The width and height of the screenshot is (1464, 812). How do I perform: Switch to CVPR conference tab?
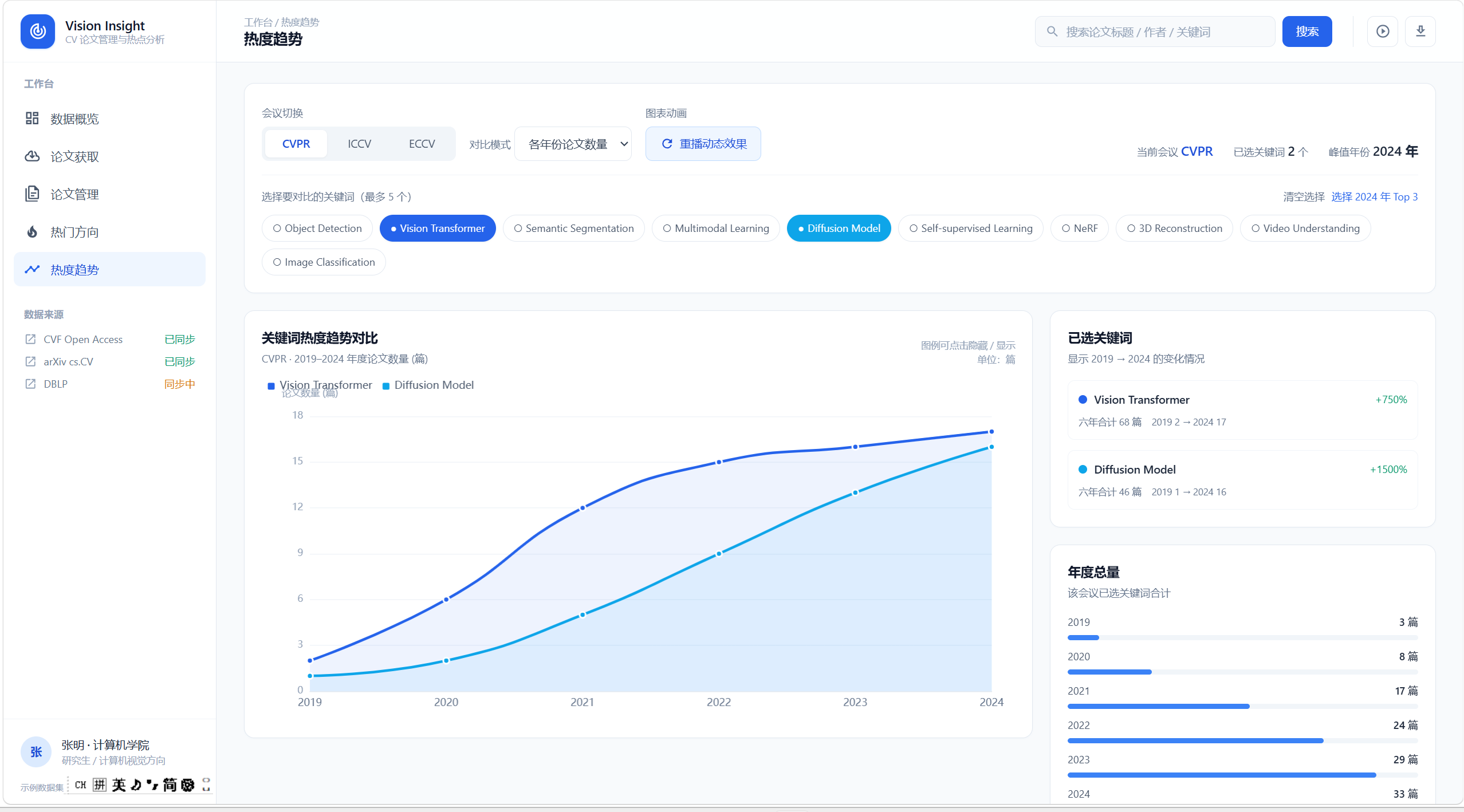pos(296,144)
